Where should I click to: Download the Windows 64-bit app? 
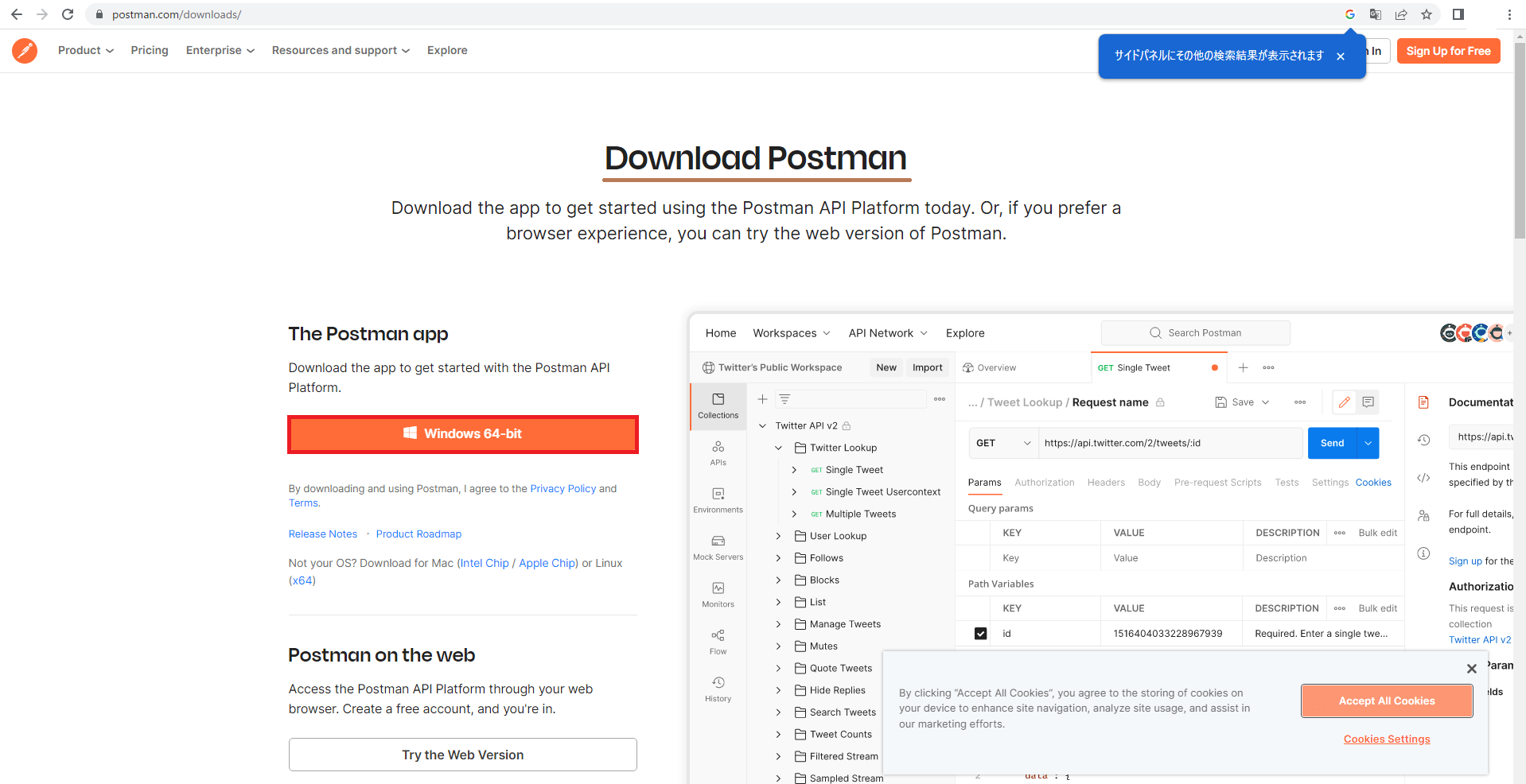point(463,434)
